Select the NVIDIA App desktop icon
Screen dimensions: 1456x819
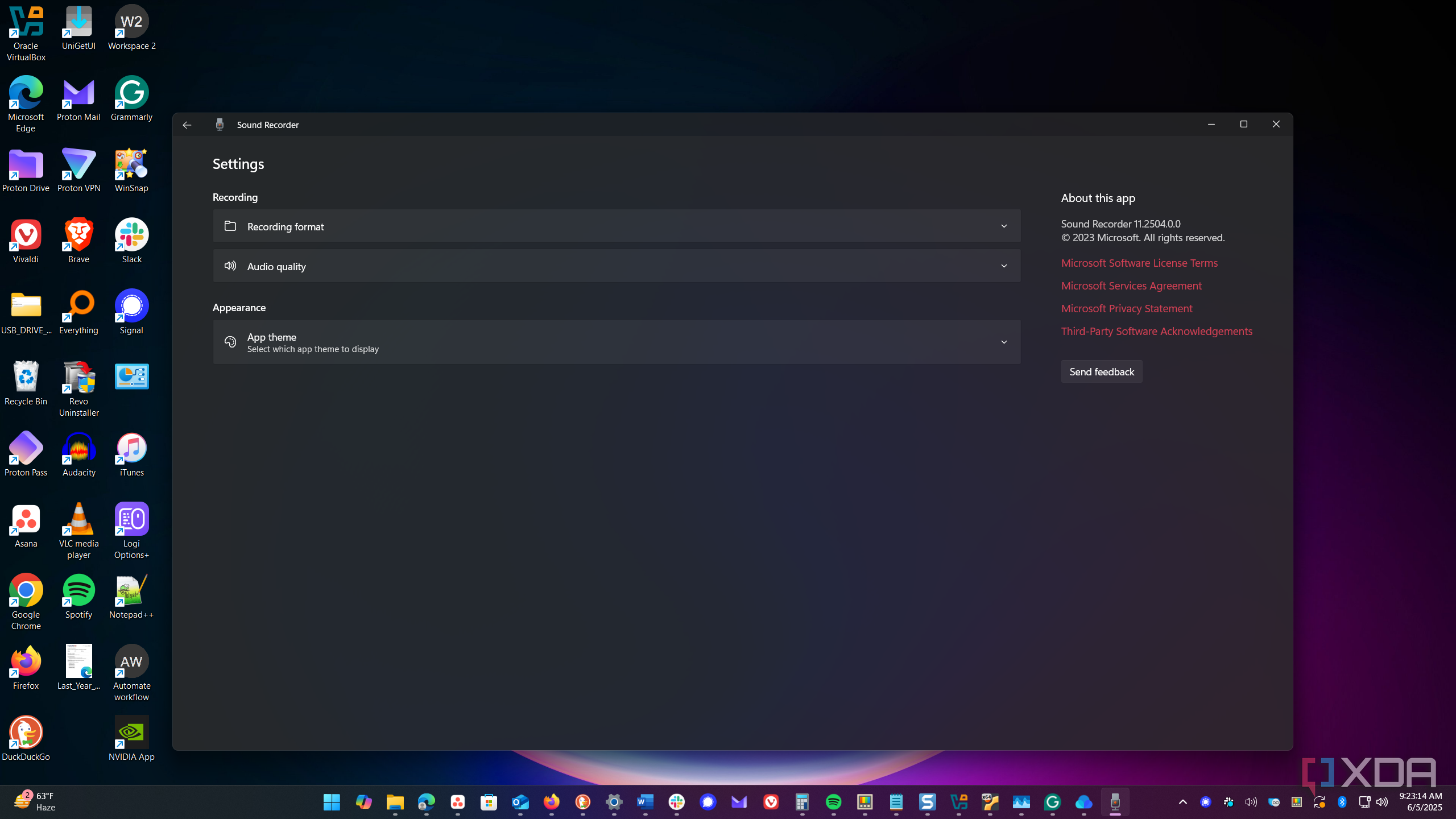[x=131, y=738]
